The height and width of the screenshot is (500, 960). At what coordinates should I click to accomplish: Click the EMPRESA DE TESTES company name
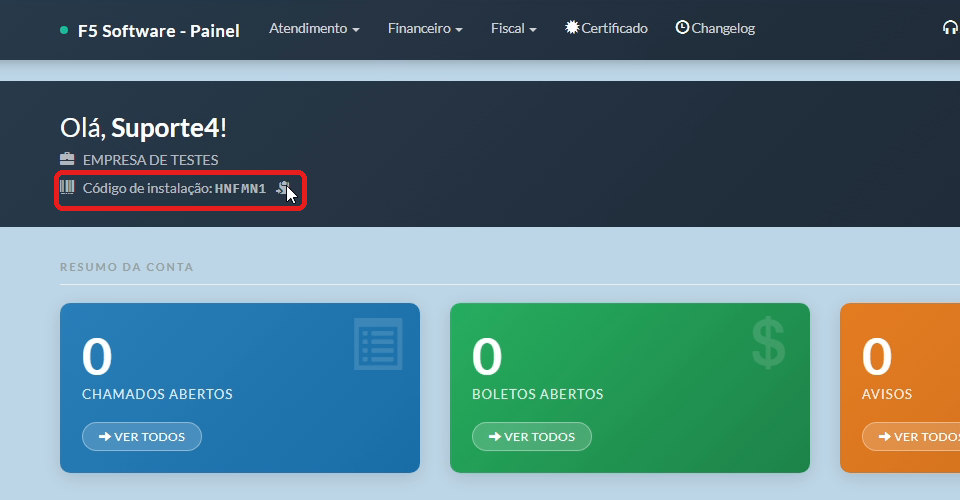pos(151,160)
